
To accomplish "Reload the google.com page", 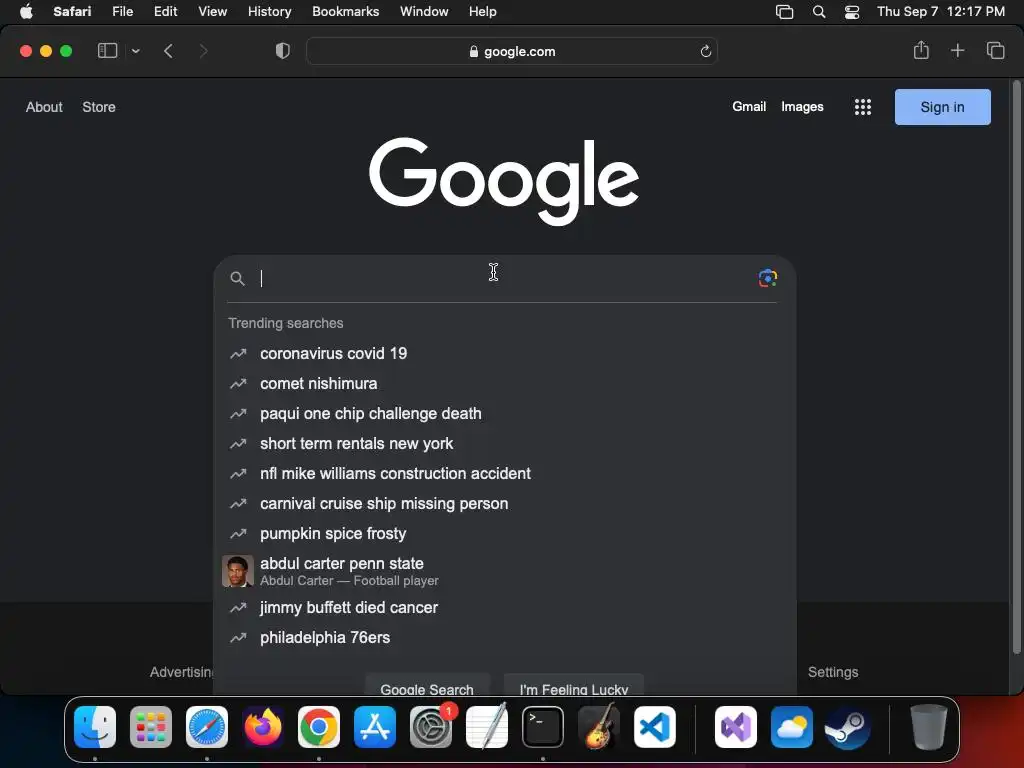I will point(705,51).
